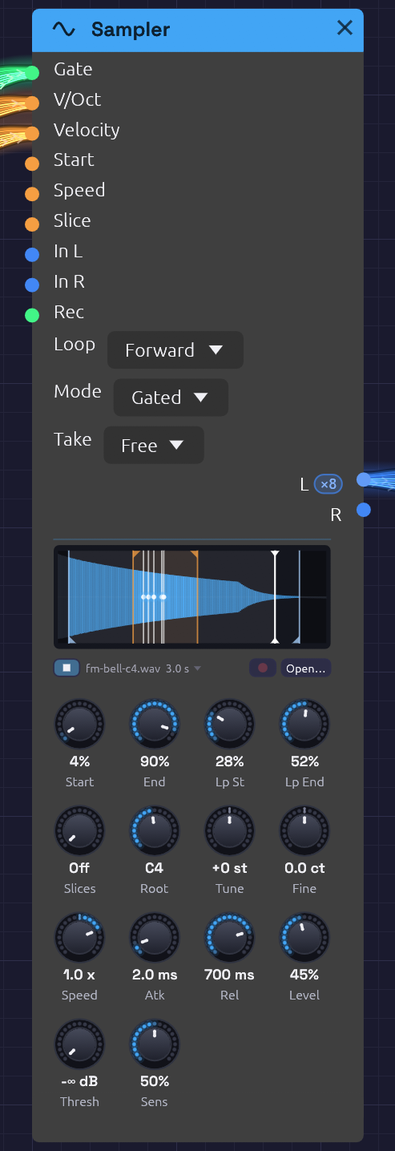Click the In L audio port
Image resolution: width=395 pixels, height=1151 pixels.
pos(32,255)
